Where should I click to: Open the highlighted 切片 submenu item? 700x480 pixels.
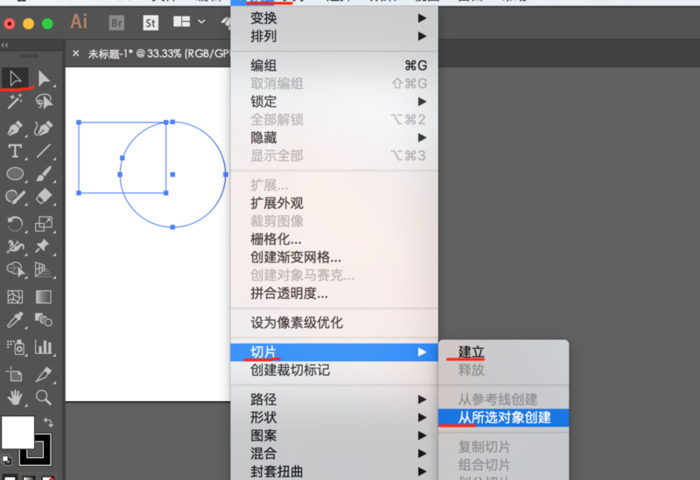click(334, 352)
